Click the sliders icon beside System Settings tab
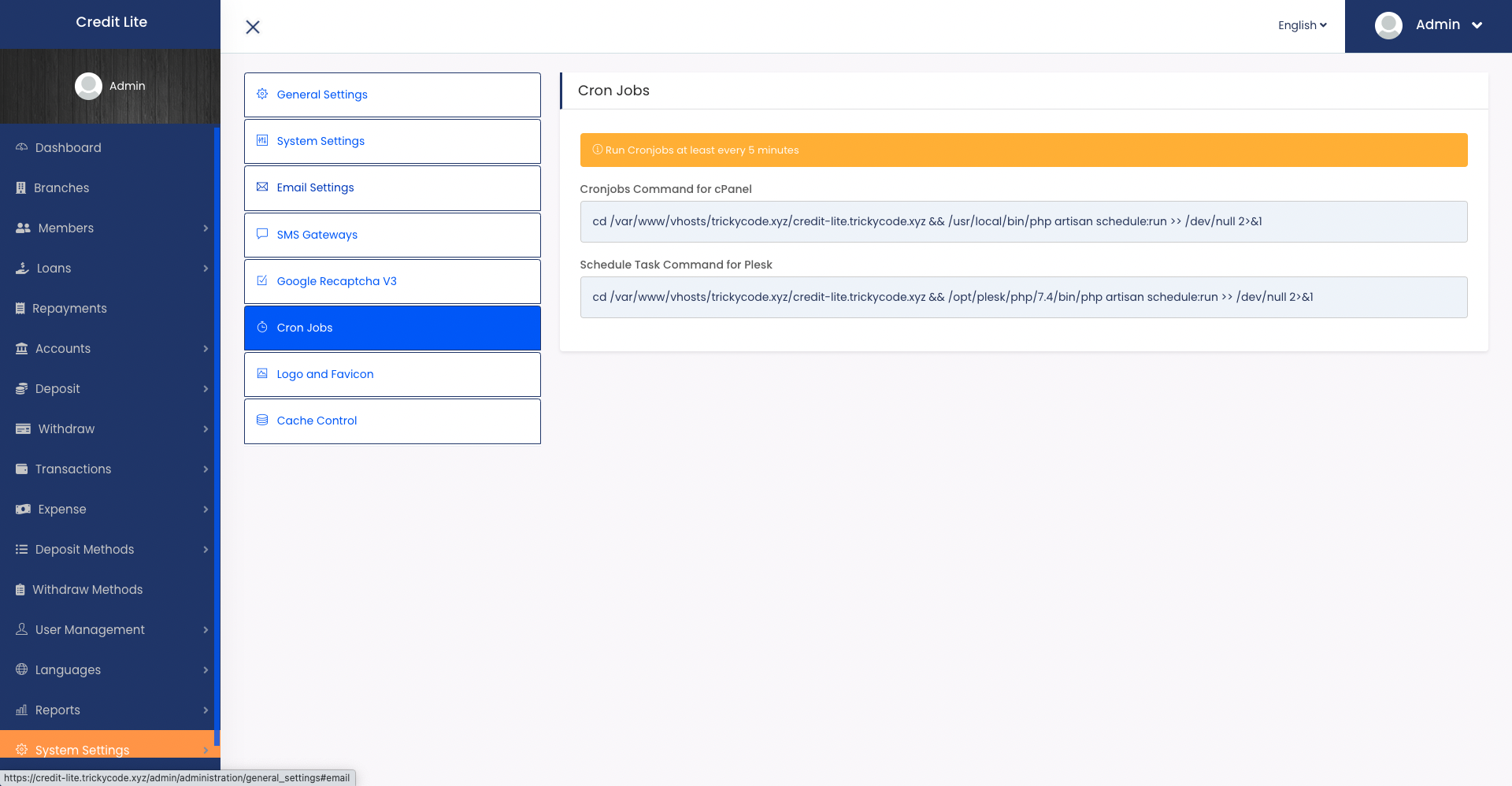 [x=262, y=140]
